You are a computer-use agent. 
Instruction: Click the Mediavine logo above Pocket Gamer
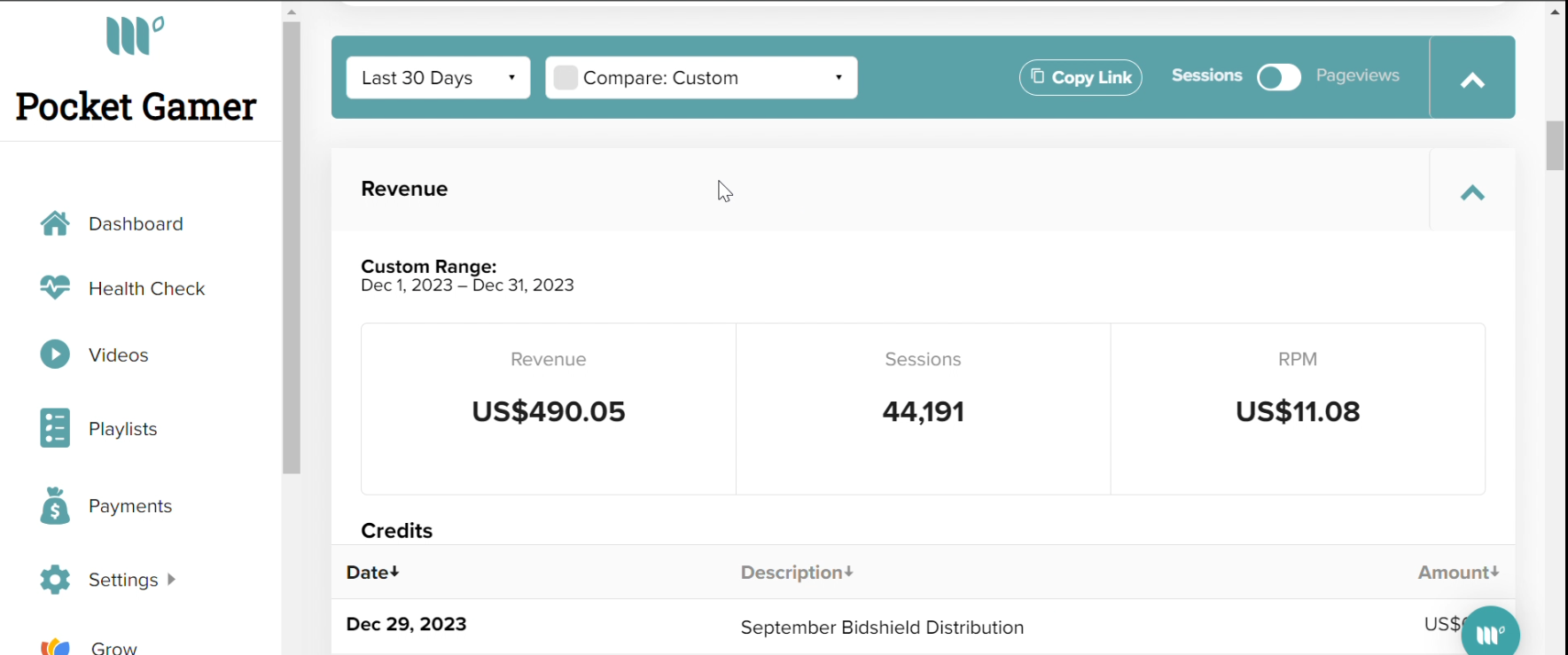coord(135,35)
